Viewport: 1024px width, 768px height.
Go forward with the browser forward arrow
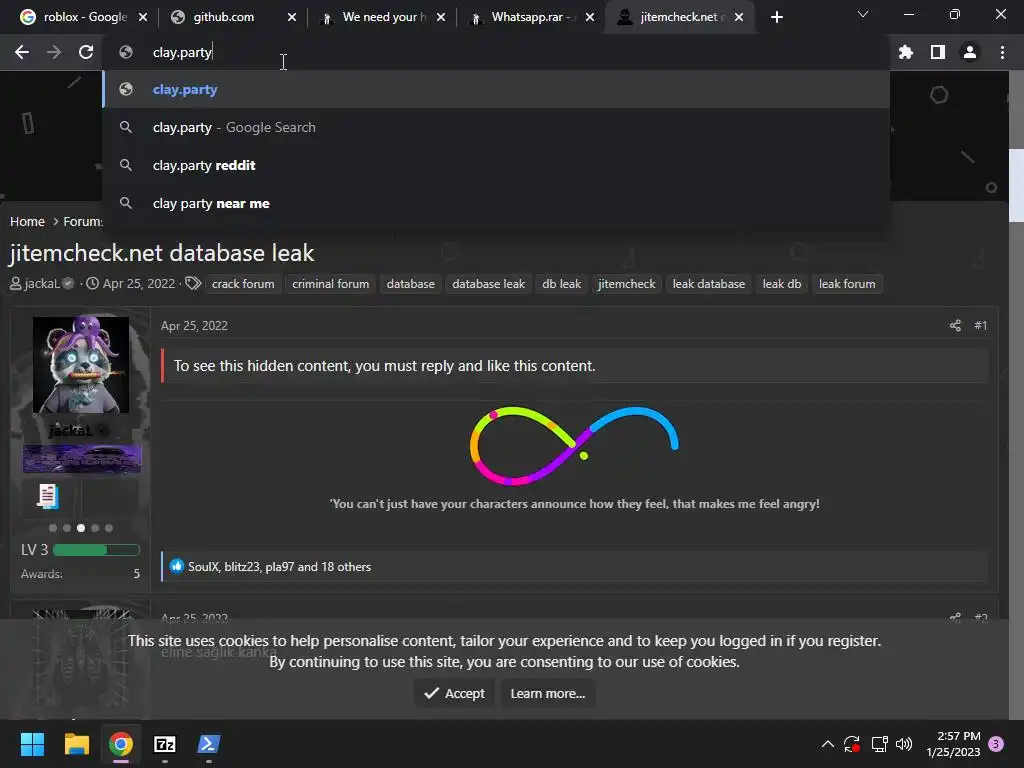pos(54,52)
